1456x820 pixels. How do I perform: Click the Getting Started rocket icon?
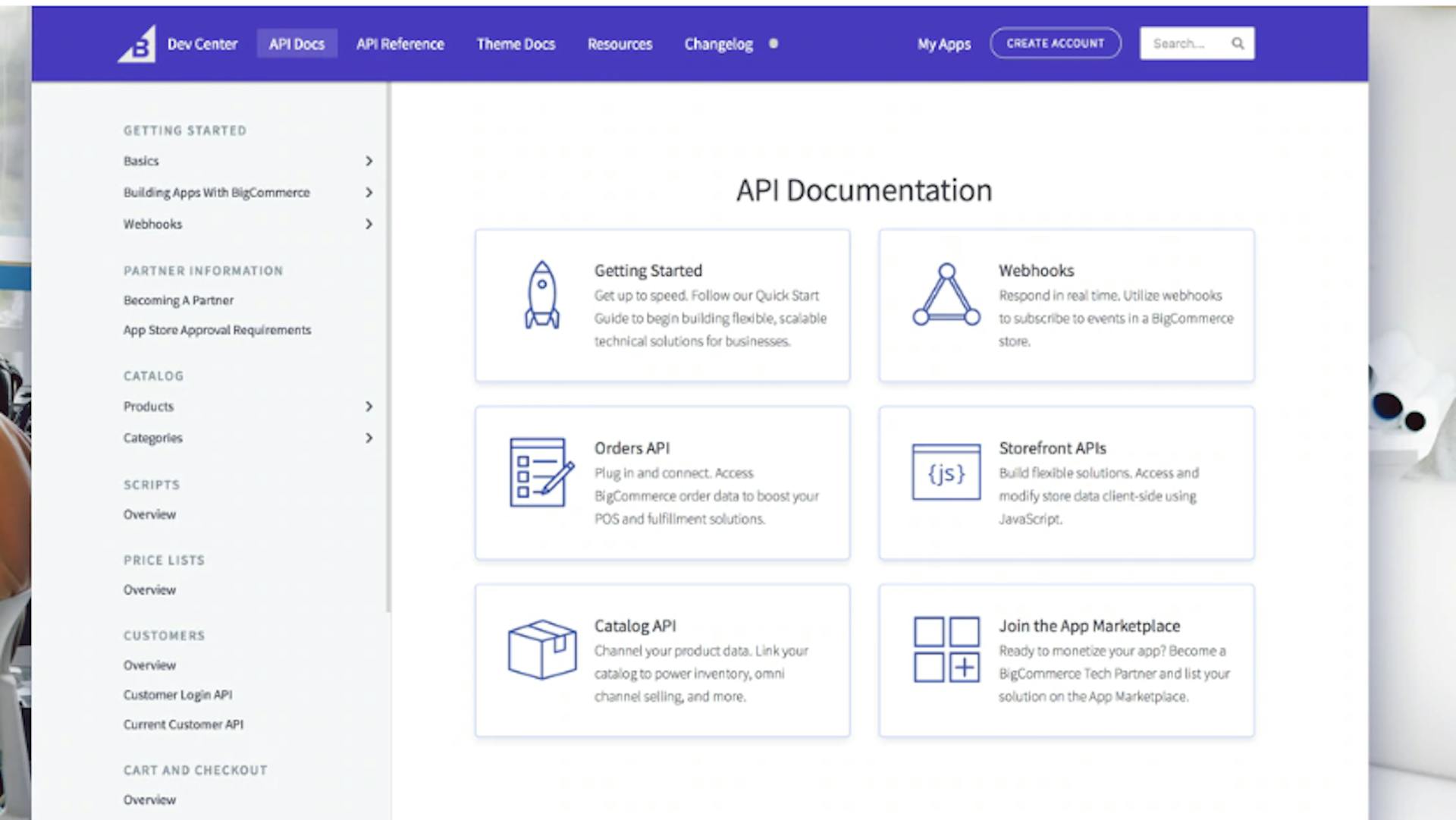tap(542, 295)
